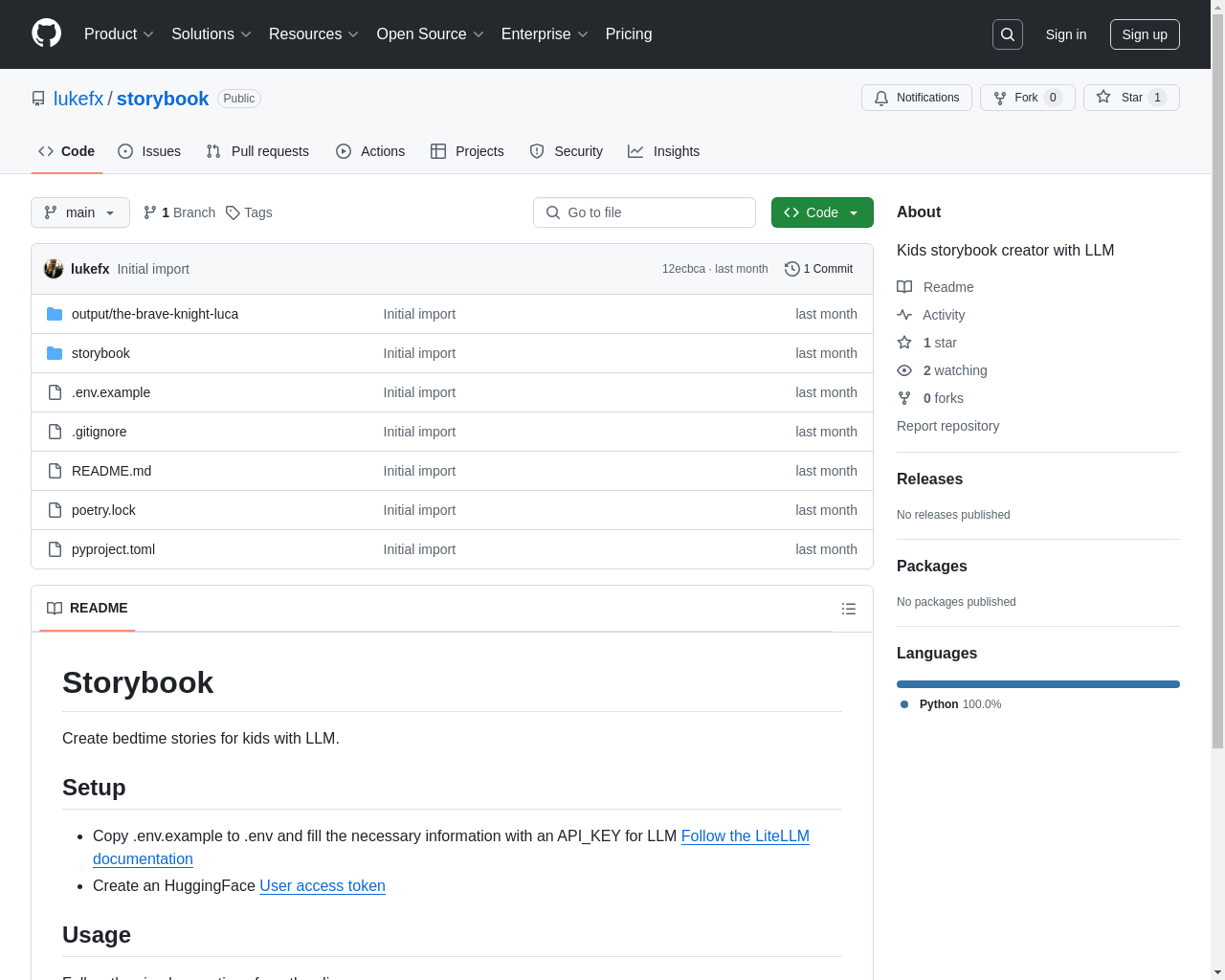Image resolution: width=1225 pixels, height=980 pixels.
Task: Open the main branch selector
Action: click(x=80, y=212)
